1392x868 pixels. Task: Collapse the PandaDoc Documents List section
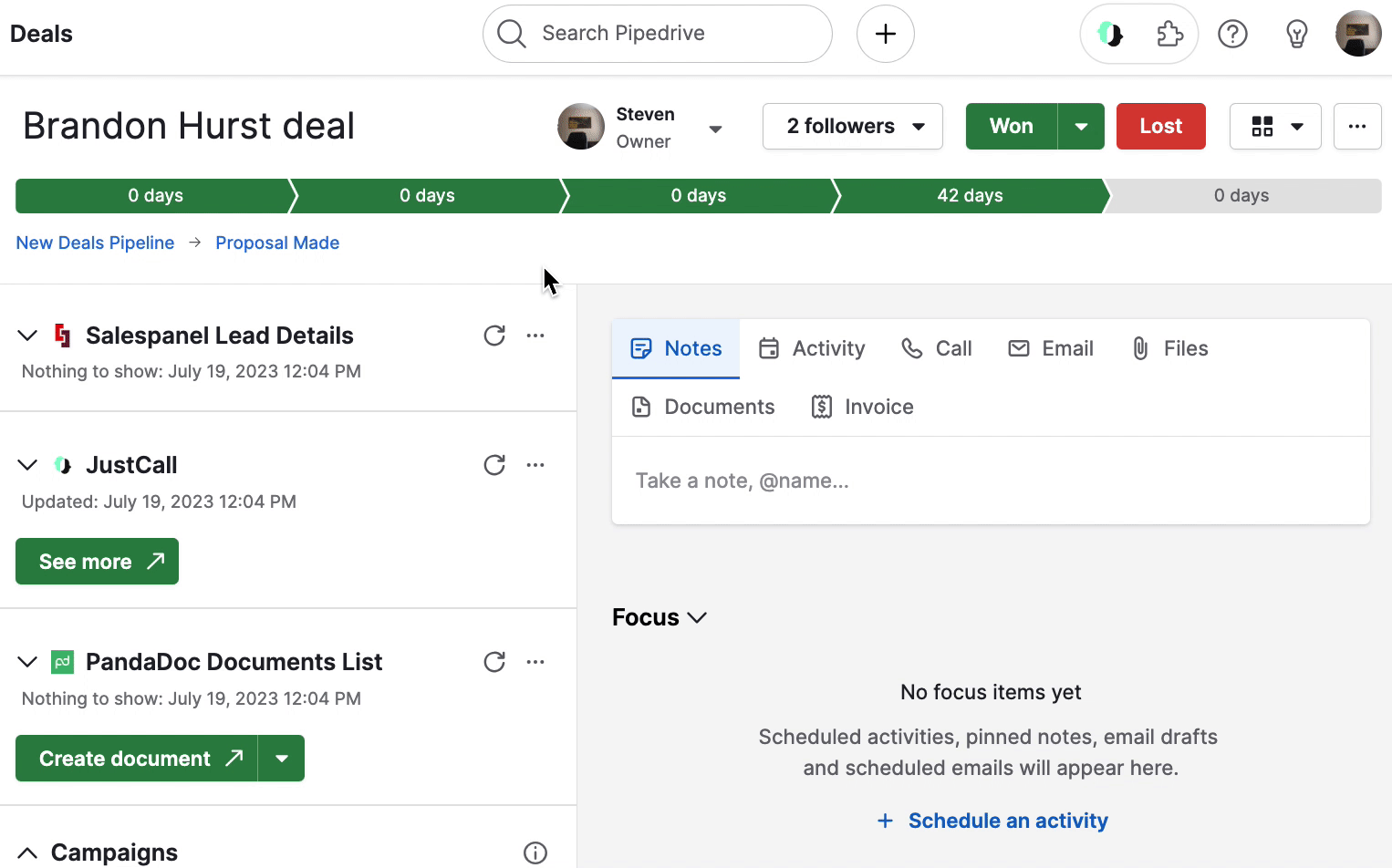[27, 662]
